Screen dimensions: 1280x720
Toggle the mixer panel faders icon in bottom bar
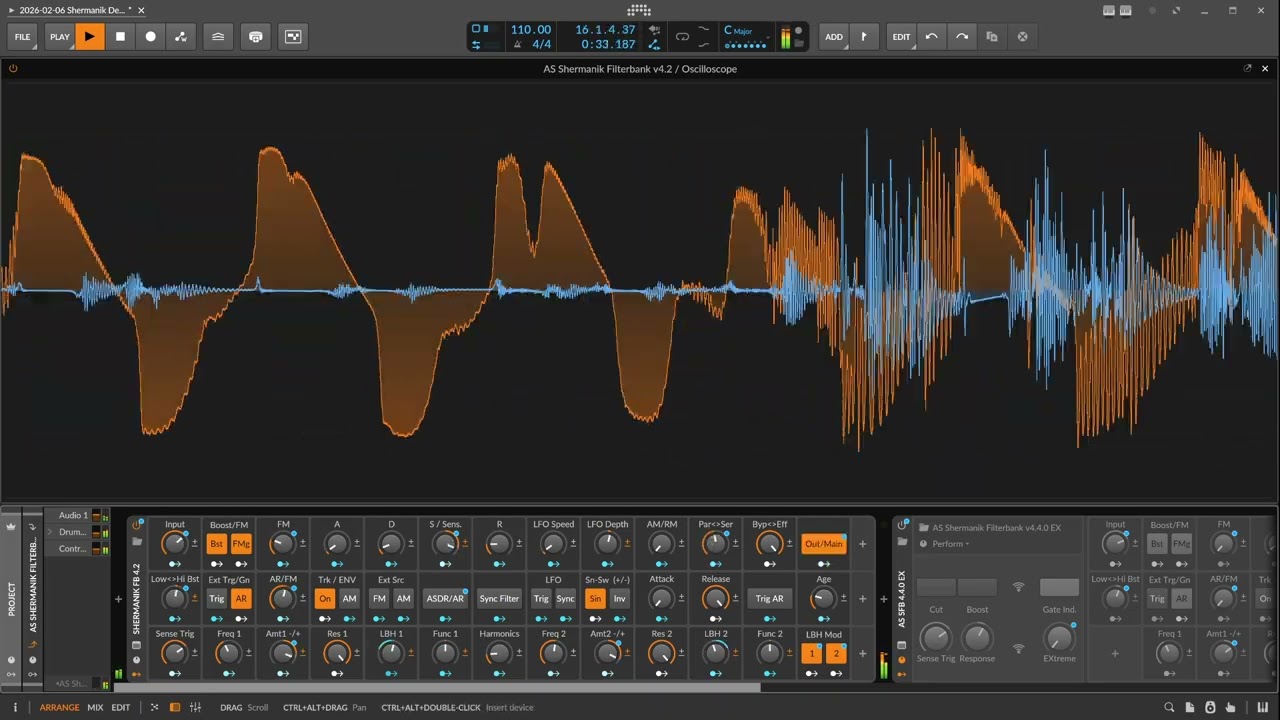195,708
